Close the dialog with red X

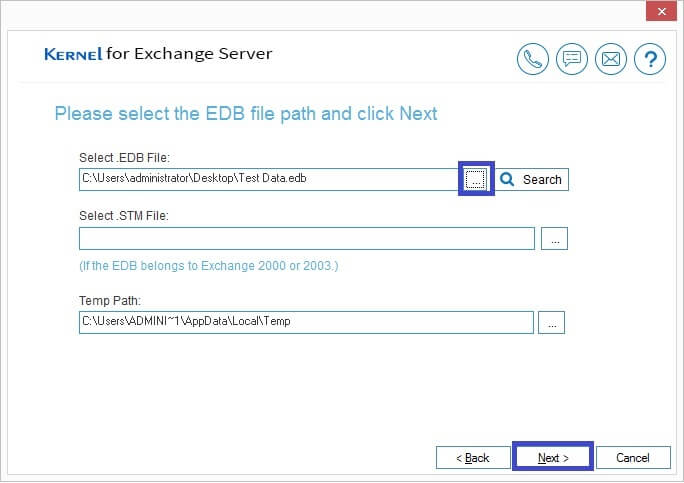661,10
